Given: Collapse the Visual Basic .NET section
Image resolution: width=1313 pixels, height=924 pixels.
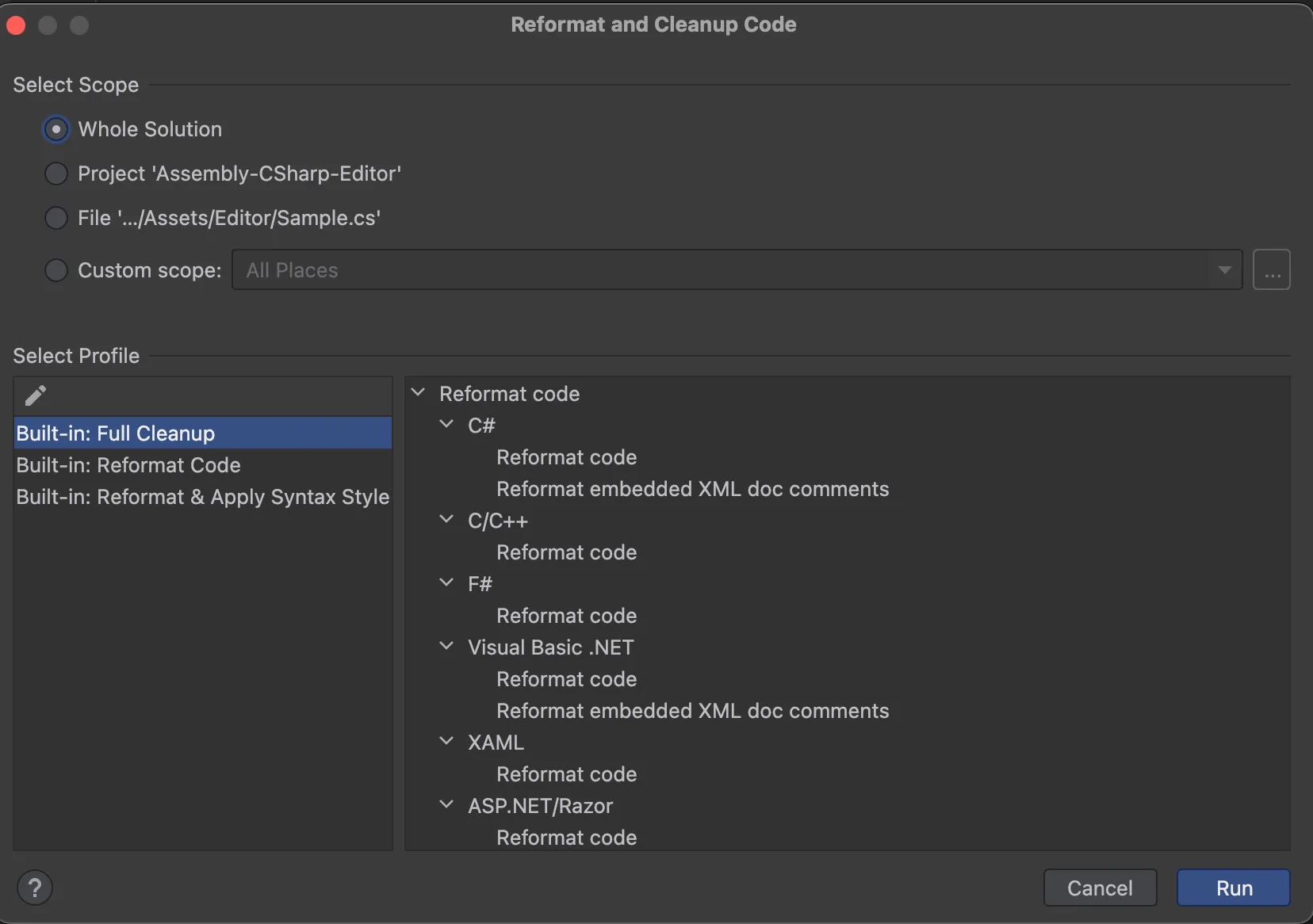Looking at the screenshot, I should pyautogui.click(x=446, y=646).
